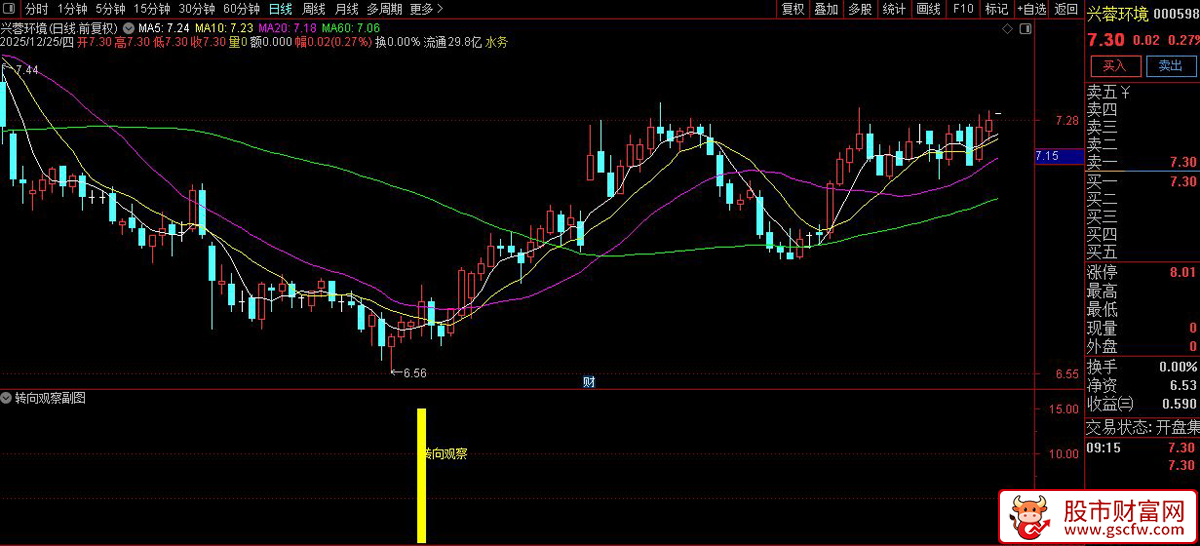The image size is (1200, 546).
Task: Toggle the side panel icon beside the diamond
Action: pyautogui.click(x=1025, y=31)
